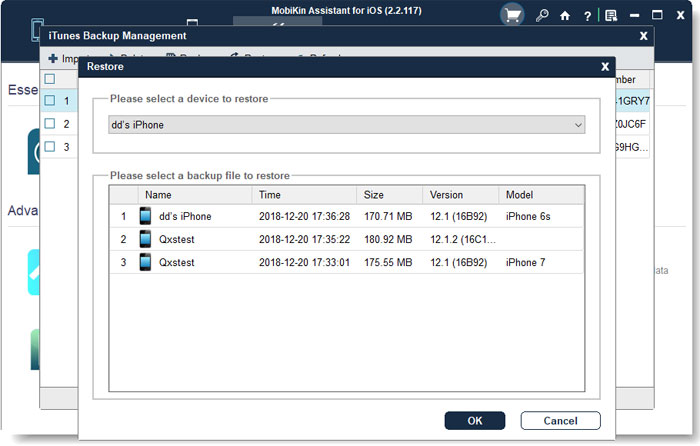The image size is (700, 446).
Task: Minimize the MobiKin Assistant window
Action: [634, 16]
